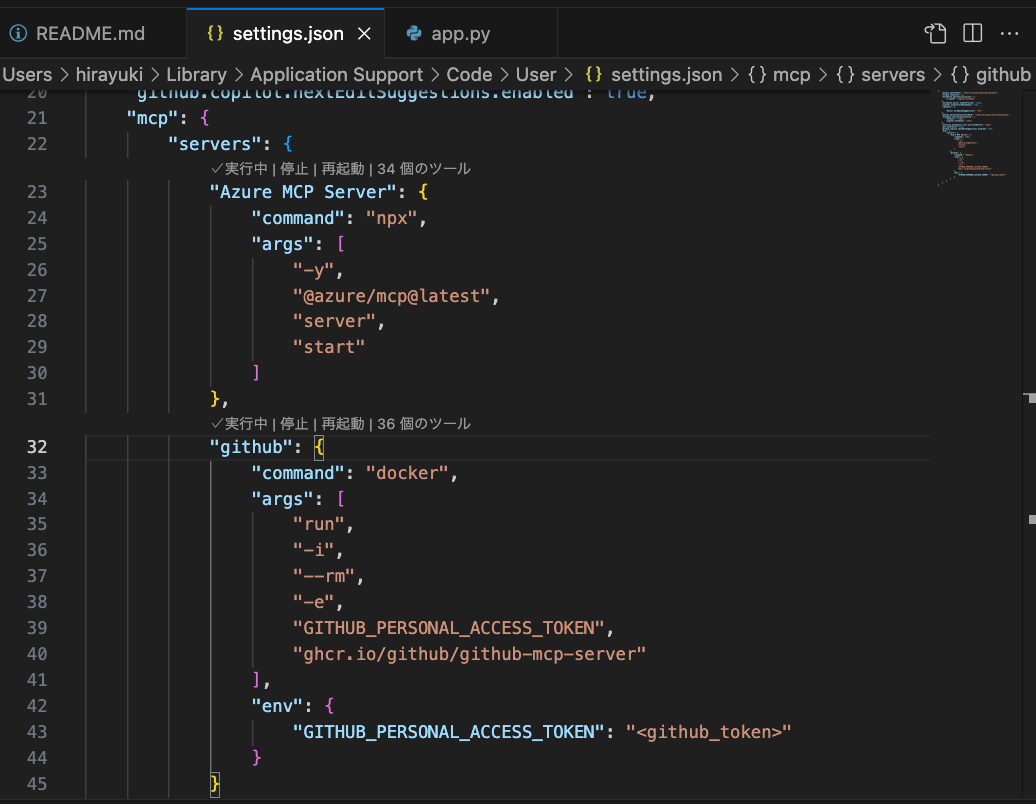
Task: Click "GITHUB_PERSONAL_ACCESS_TOKEN" string on line 39
Action: coord(449,628)
